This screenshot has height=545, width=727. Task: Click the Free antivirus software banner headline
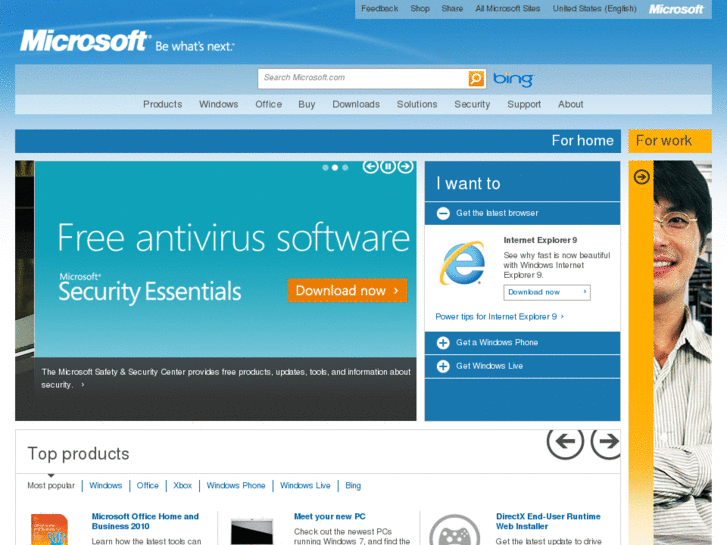[x=234, y=238]
